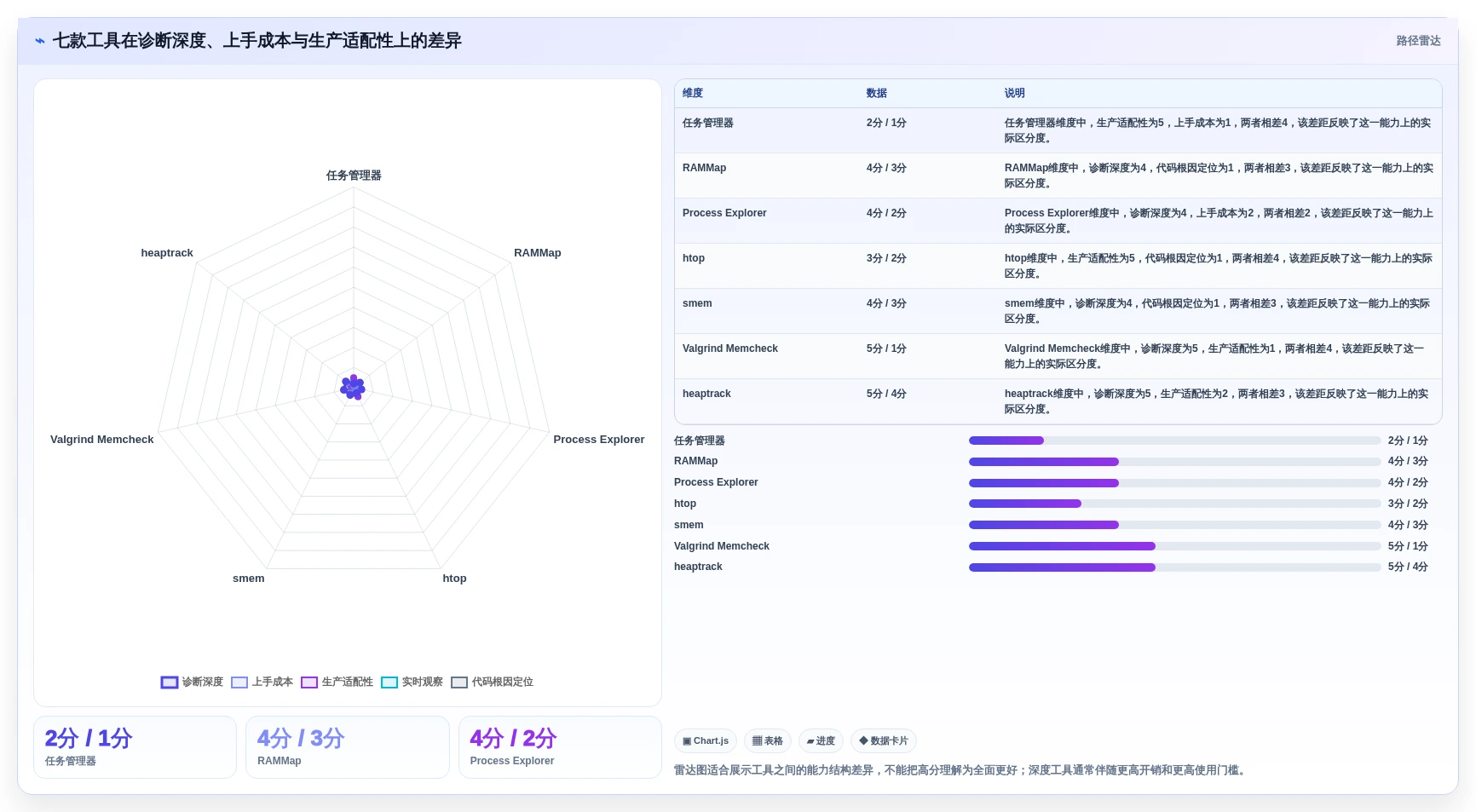Click the 路径雷达 label in header

pos(1418,41)
